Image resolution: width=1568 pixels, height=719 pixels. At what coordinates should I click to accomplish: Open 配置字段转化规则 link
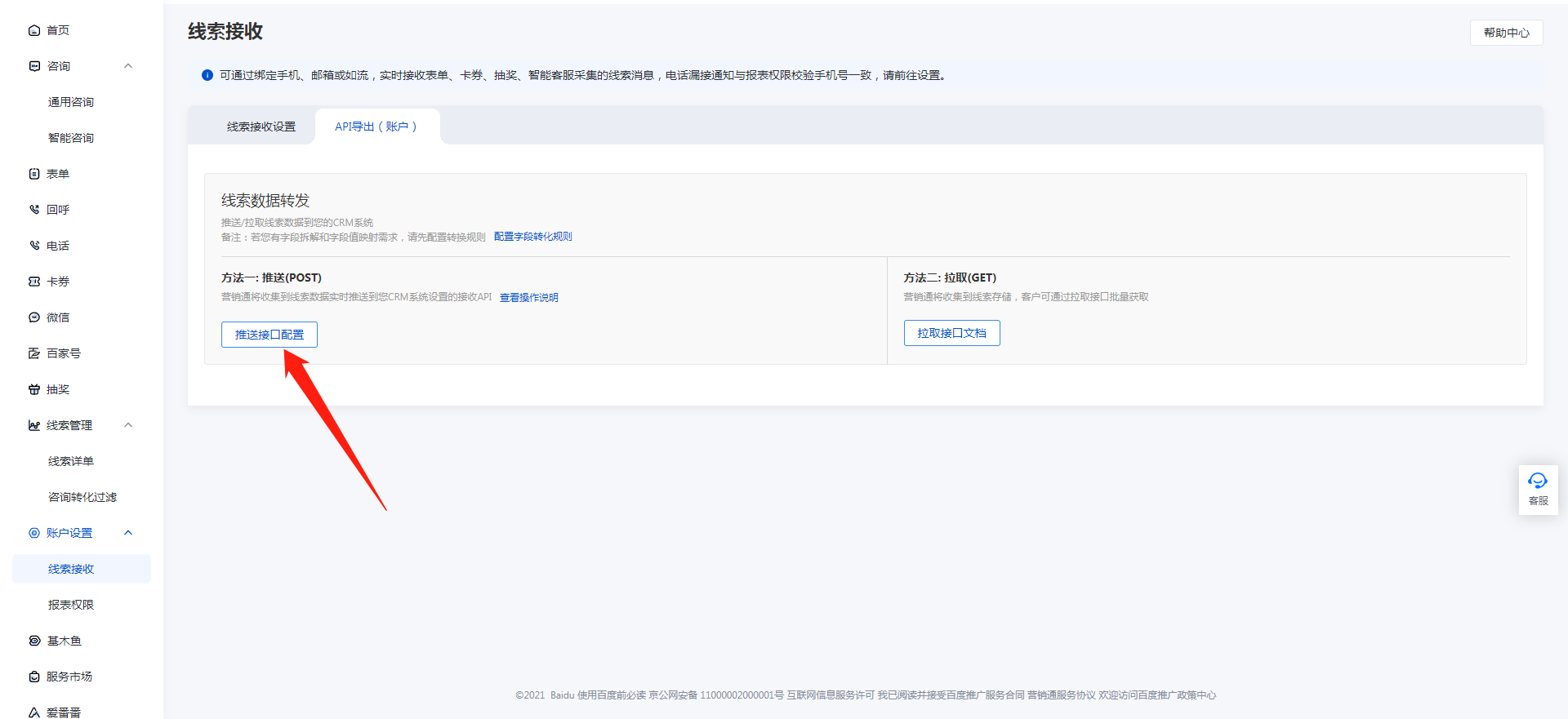(x=533, y=237)
